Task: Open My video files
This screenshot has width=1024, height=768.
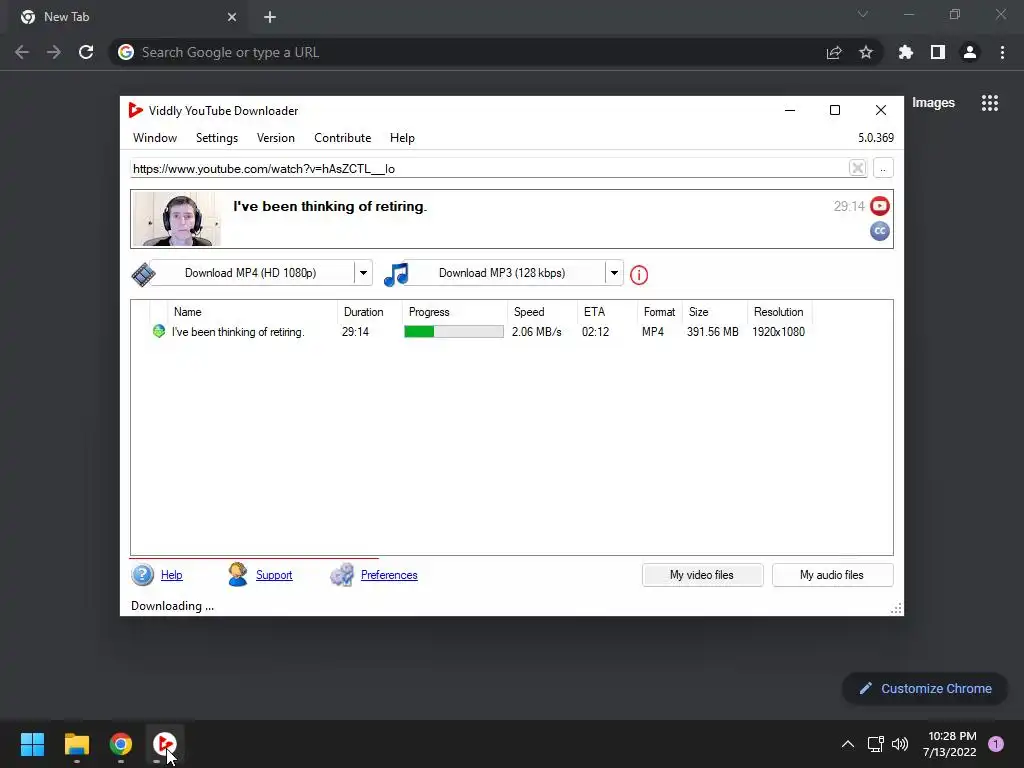Action: (702, 575)
